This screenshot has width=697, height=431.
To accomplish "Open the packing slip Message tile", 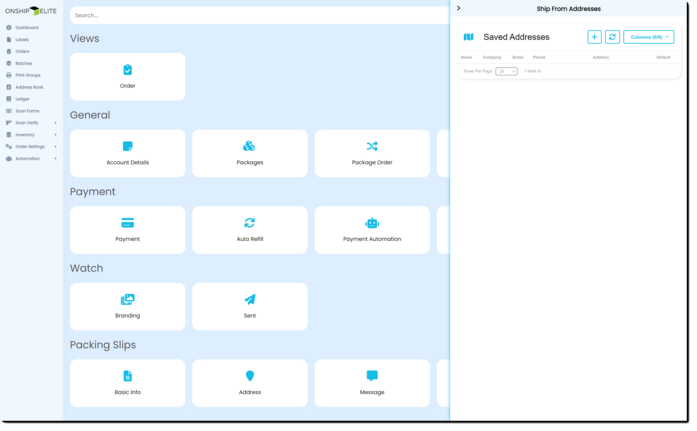I will coord(372,383).
